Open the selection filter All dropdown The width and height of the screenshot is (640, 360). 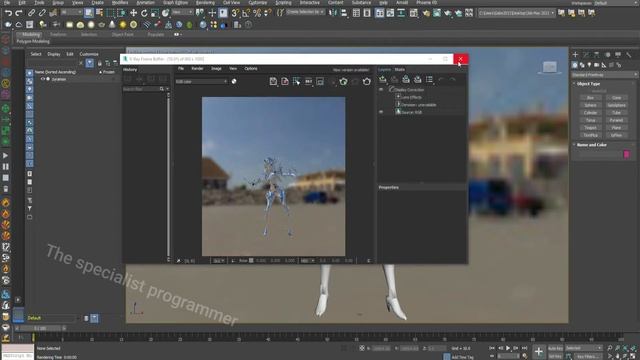(71, 13)
